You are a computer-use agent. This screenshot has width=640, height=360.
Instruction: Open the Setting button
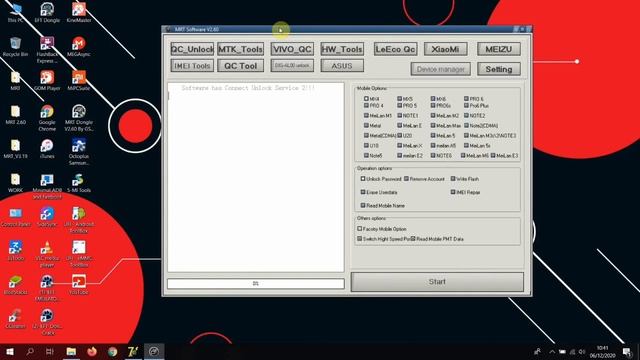[499, 69]
